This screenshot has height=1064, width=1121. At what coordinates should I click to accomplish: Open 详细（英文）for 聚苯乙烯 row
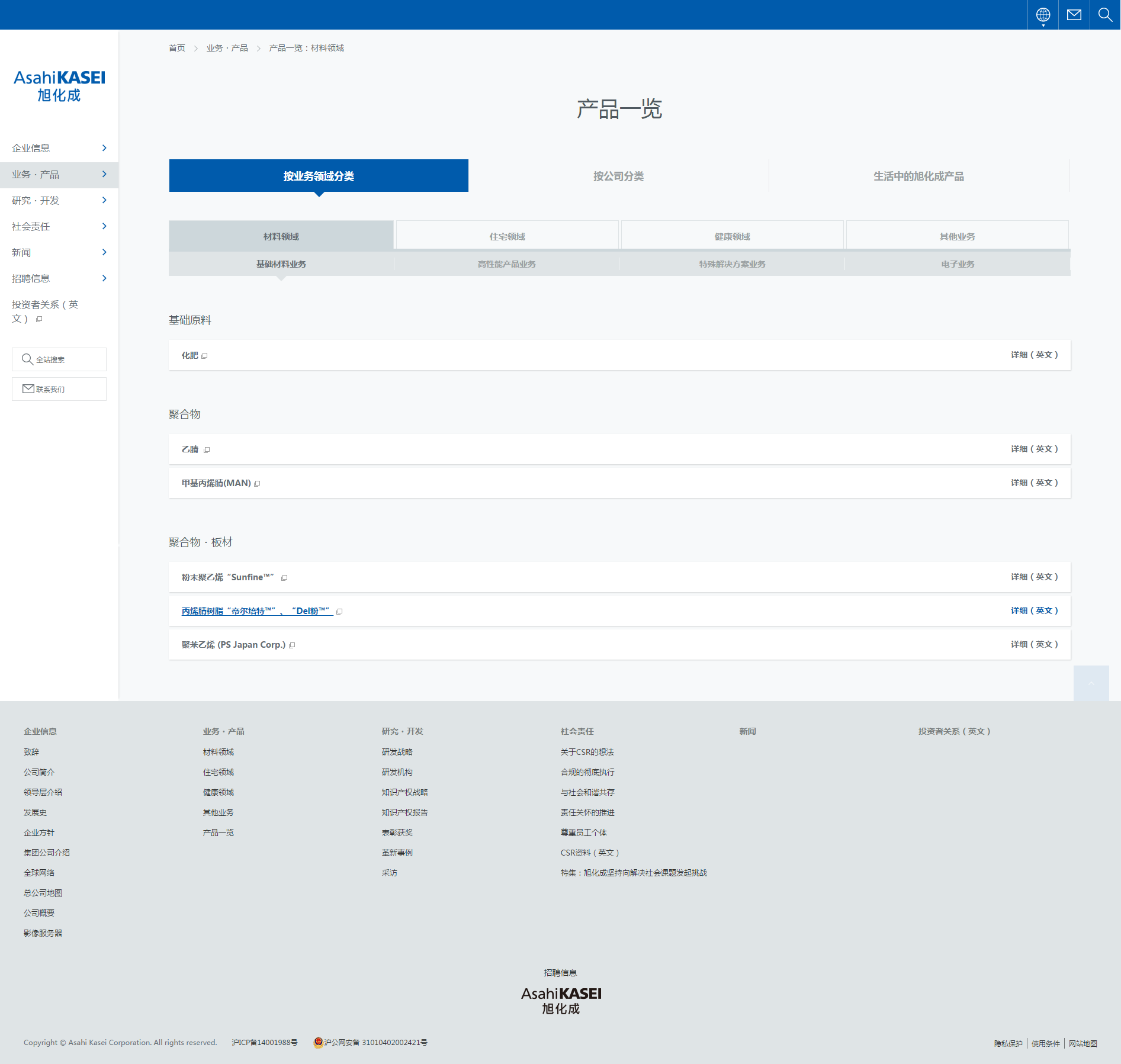point(1034,644)
